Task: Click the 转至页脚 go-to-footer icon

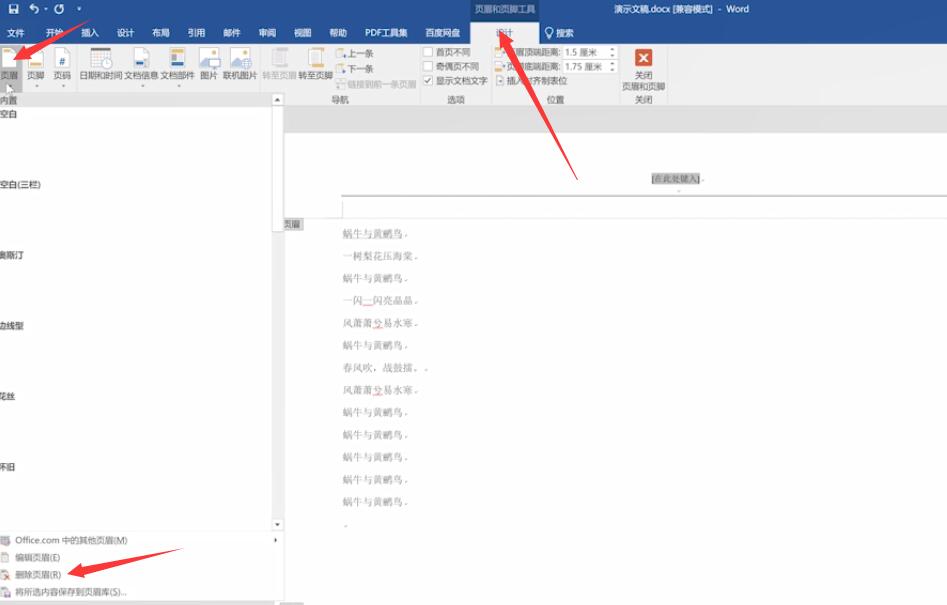Action: 316,58
